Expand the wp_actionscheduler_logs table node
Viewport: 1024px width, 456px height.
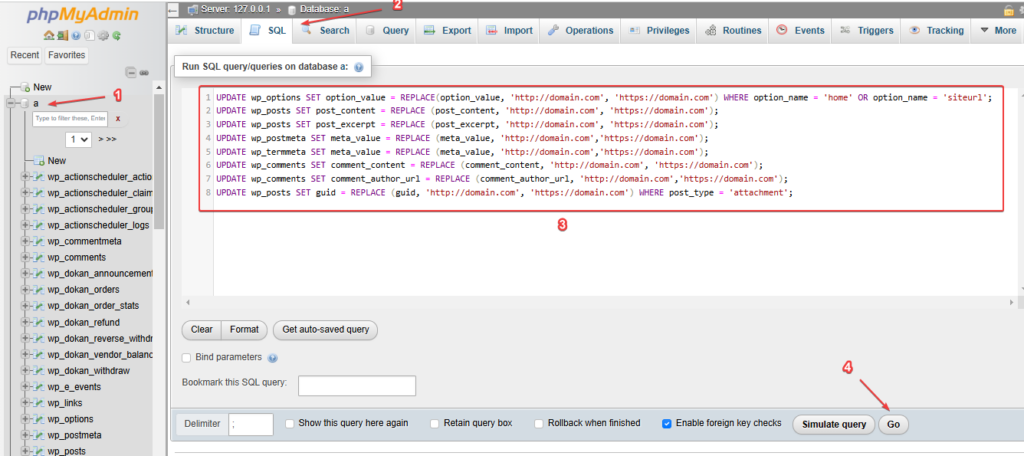(x=25, y=225)
